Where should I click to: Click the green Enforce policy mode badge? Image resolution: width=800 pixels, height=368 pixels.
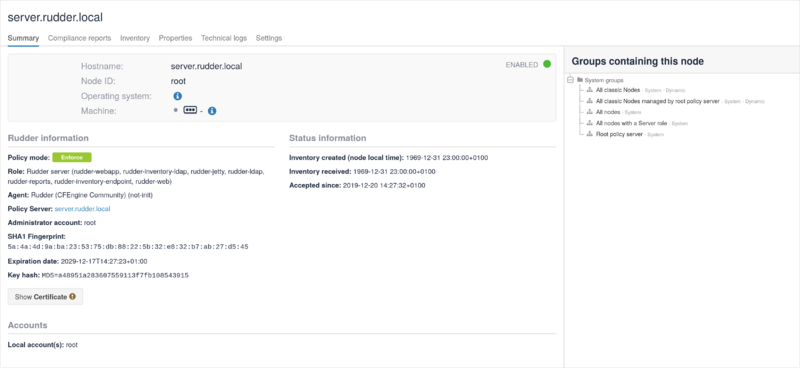[72, 157]
